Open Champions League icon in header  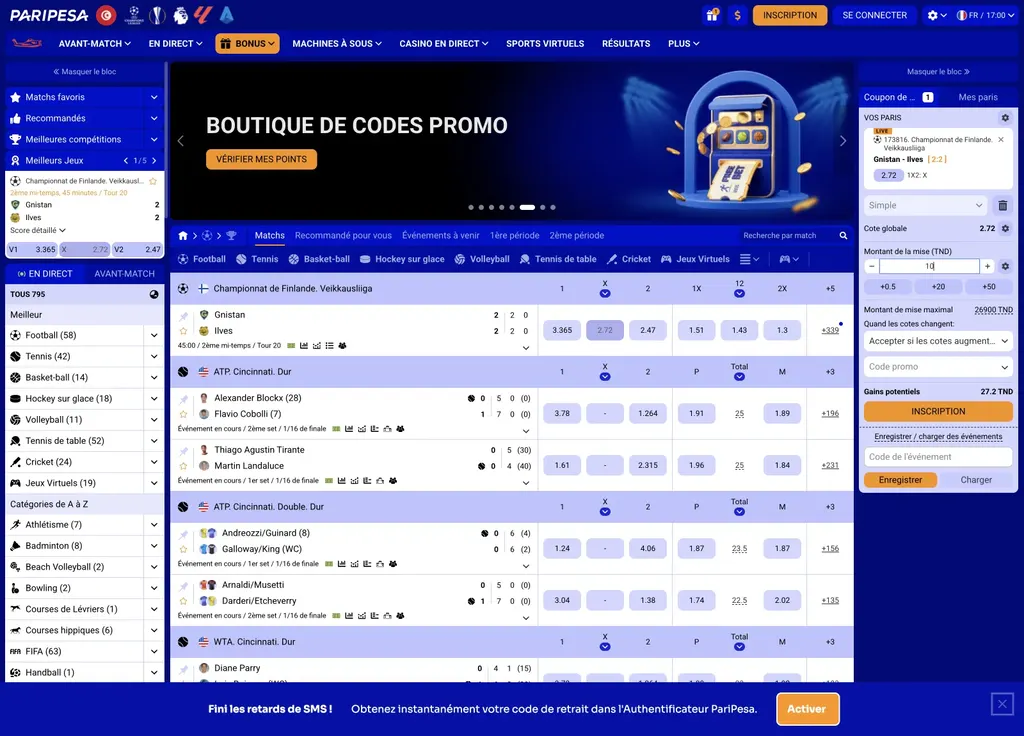click(134, 15)
